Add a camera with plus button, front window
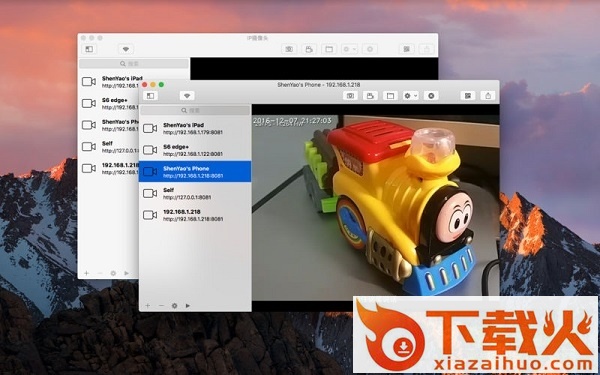The image size is (600, 375). pos(148,306)
